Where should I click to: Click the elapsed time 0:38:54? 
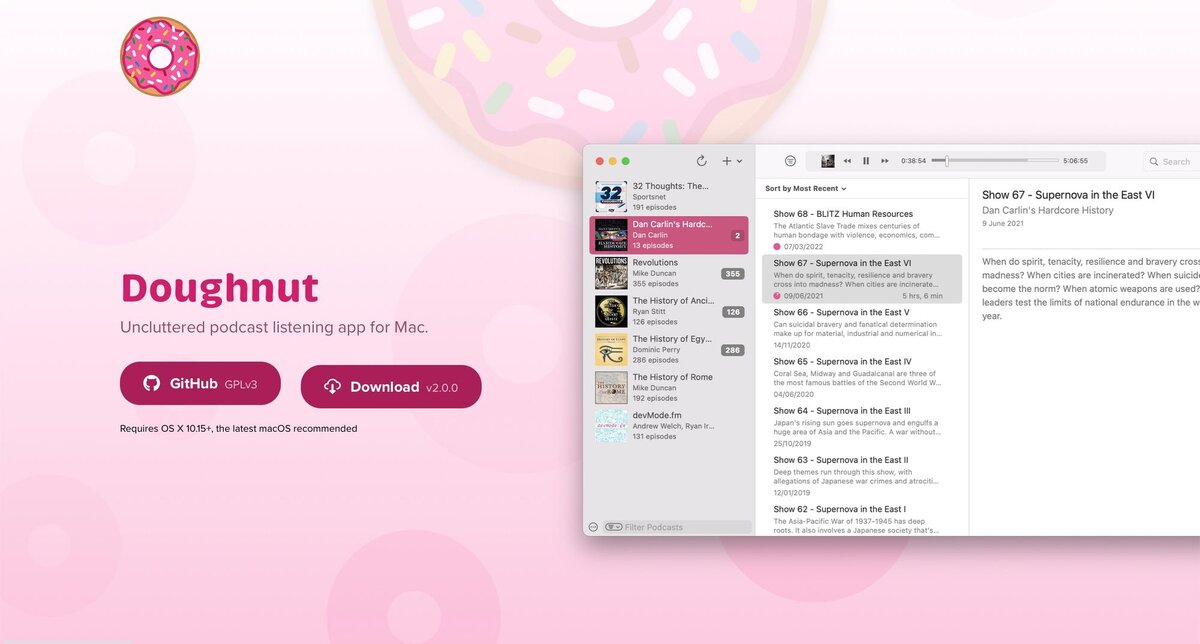pos(913,161)
